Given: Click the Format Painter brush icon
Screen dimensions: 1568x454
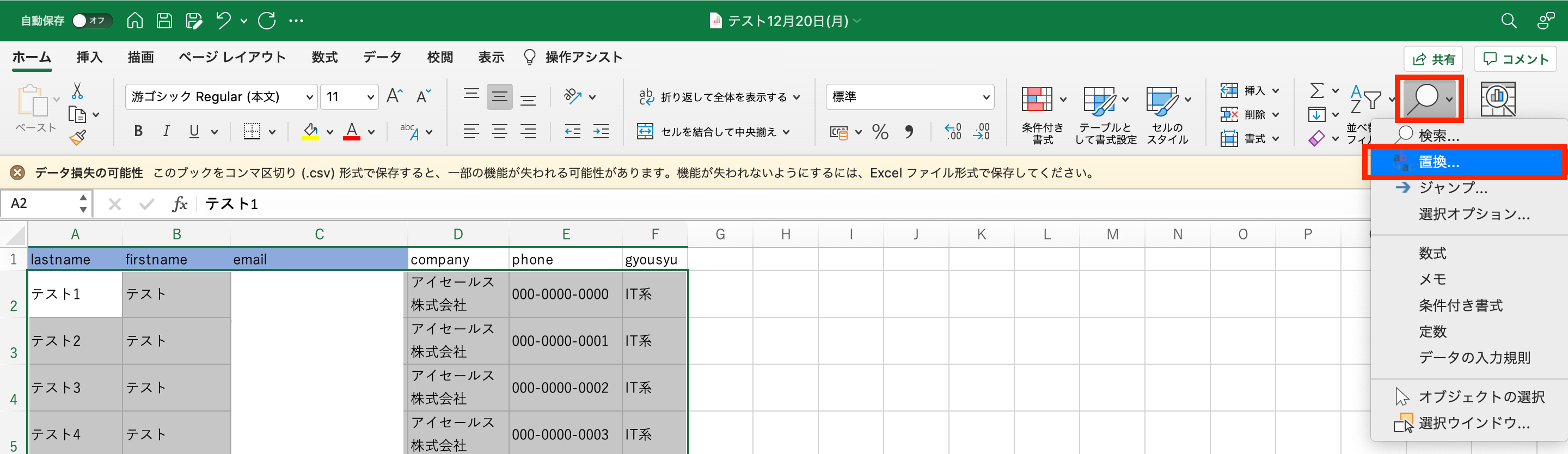Looking at the screenshot, I should click(77, 138).
